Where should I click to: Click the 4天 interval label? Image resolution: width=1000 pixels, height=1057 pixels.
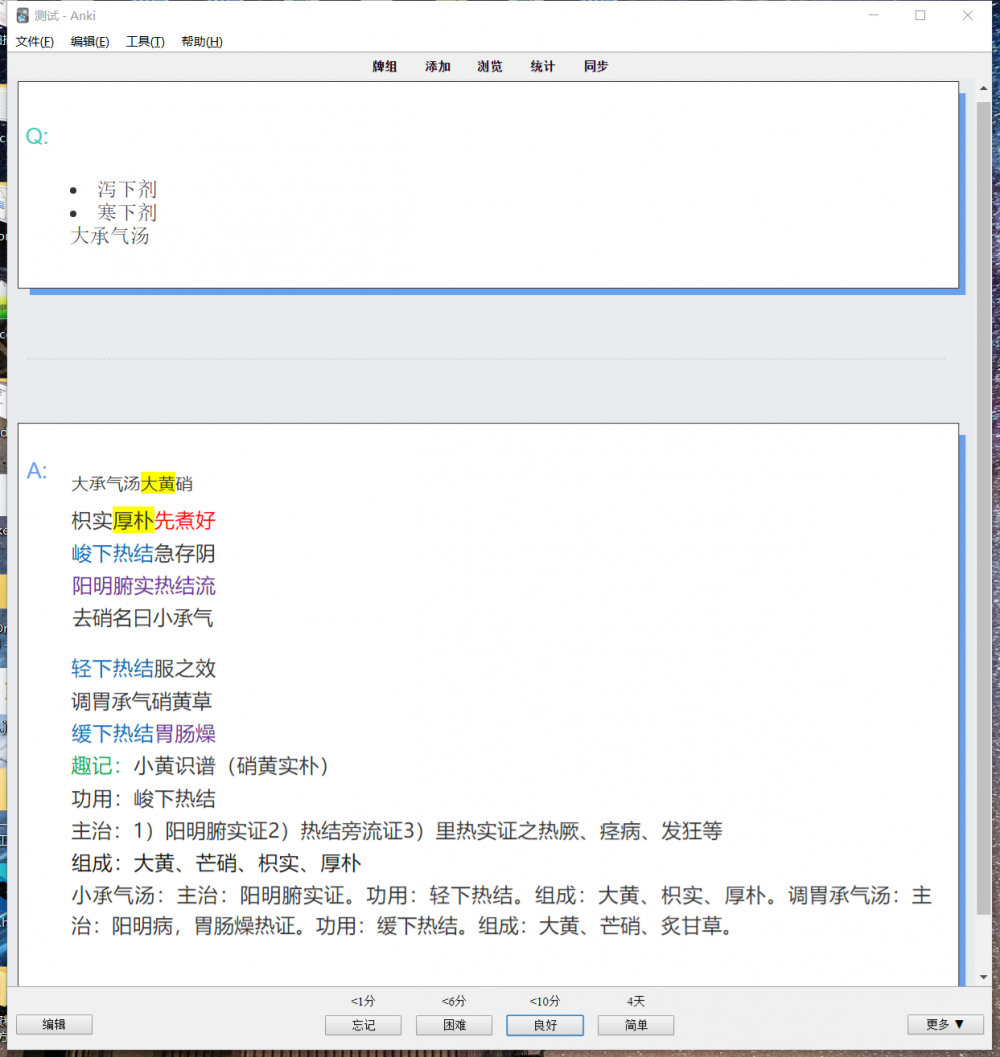636,1001
